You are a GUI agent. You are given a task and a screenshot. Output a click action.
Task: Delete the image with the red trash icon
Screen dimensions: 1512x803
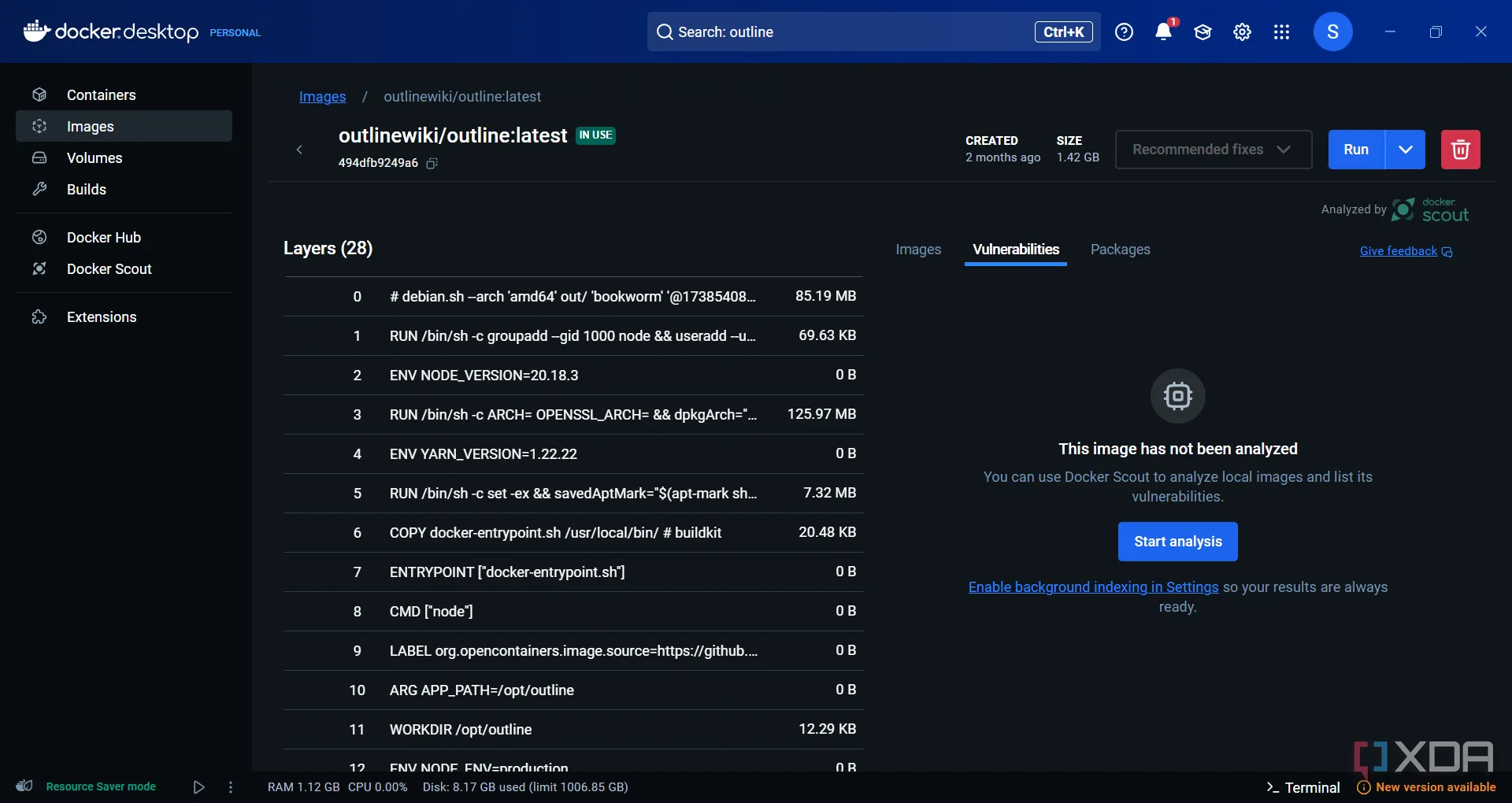1460,150
